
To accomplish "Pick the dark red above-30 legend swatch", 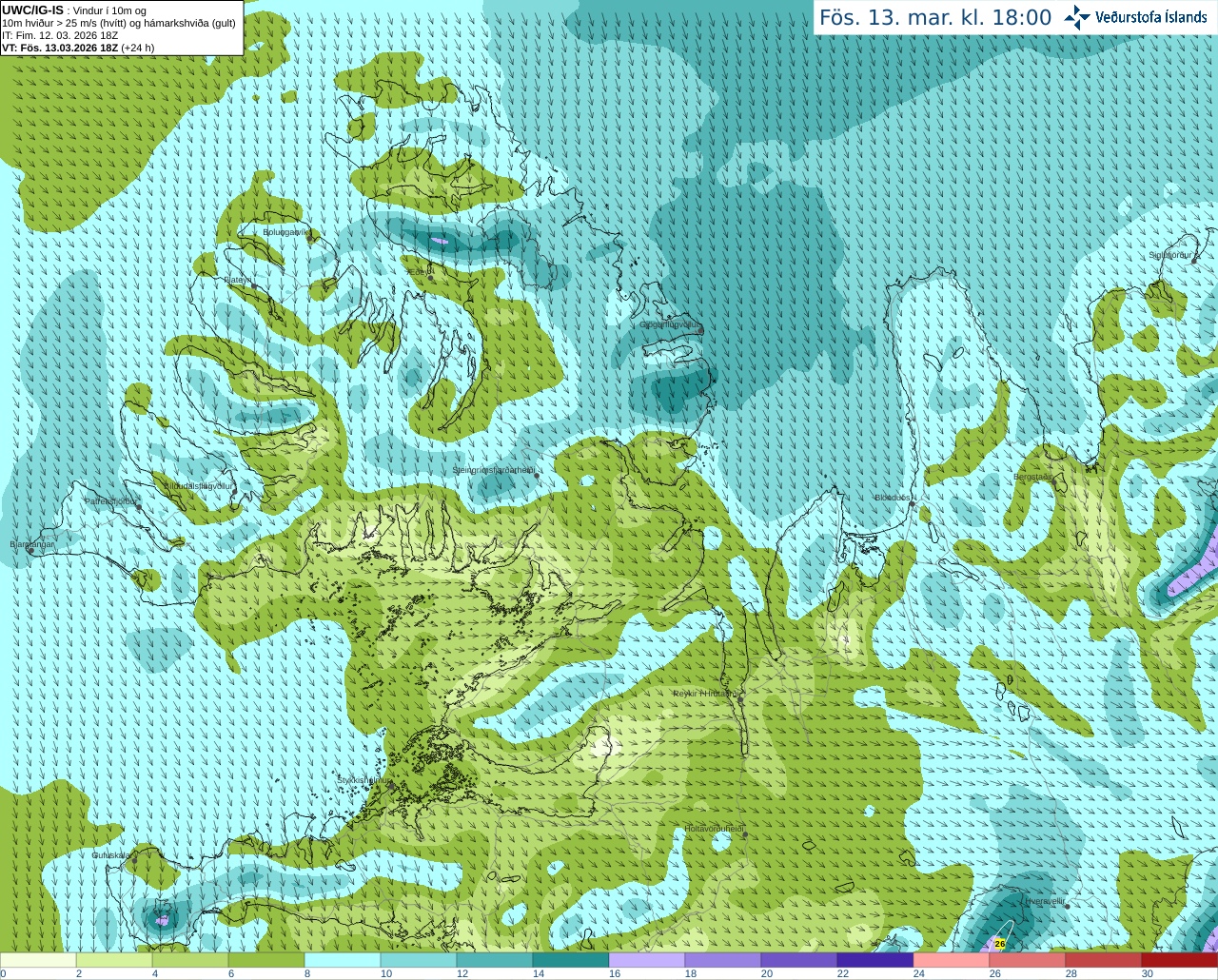I will 1180,960.
